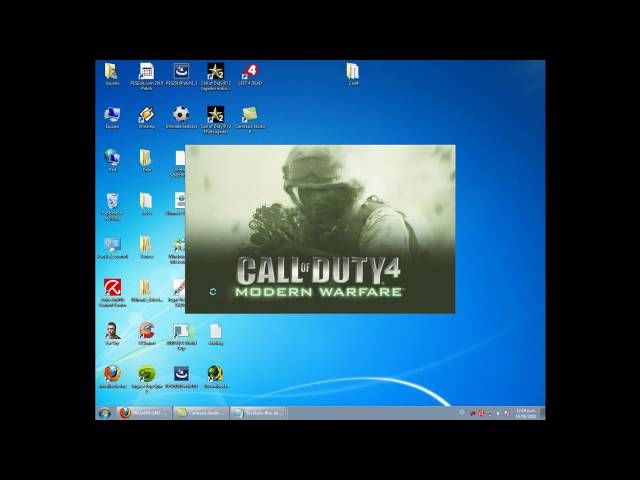Open the monitor-shaped icon above Avira
The height and width of the screenshot is (480, 640).
112,247
